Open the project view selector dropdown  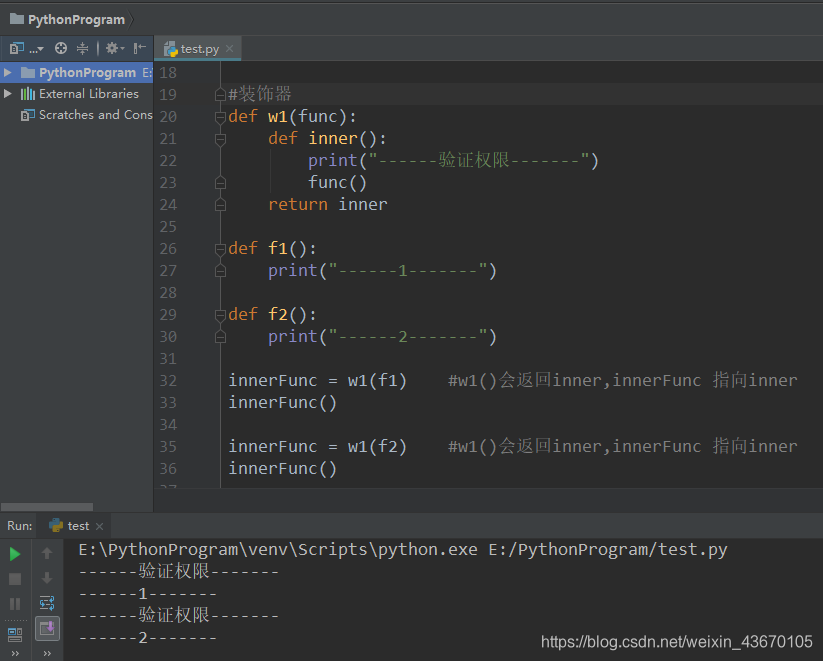(26, 49)
